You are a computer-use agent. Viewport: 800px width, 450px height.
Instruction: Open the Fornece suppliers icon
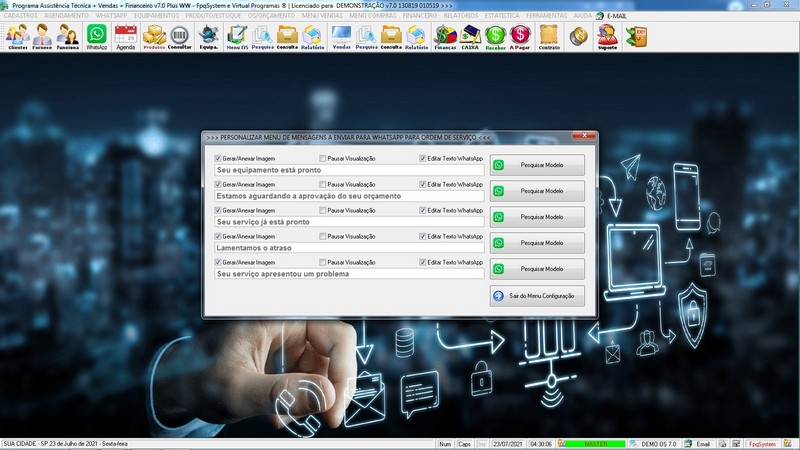point(42,37)
